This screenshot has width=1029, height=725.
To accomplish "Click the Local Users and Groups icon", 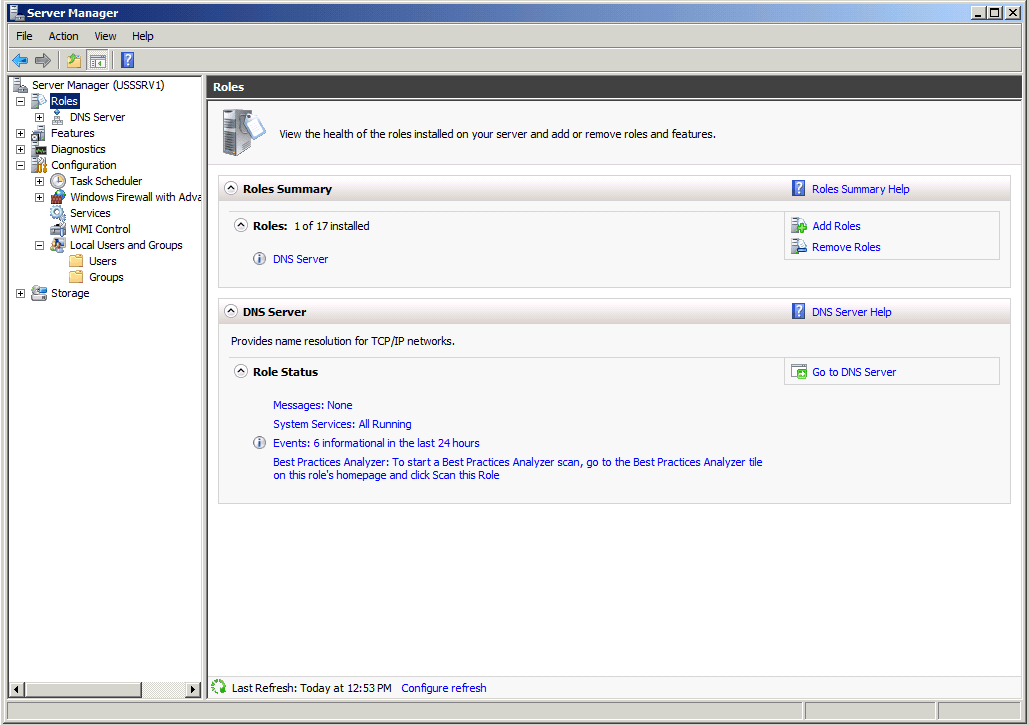I will pos(58,245).
